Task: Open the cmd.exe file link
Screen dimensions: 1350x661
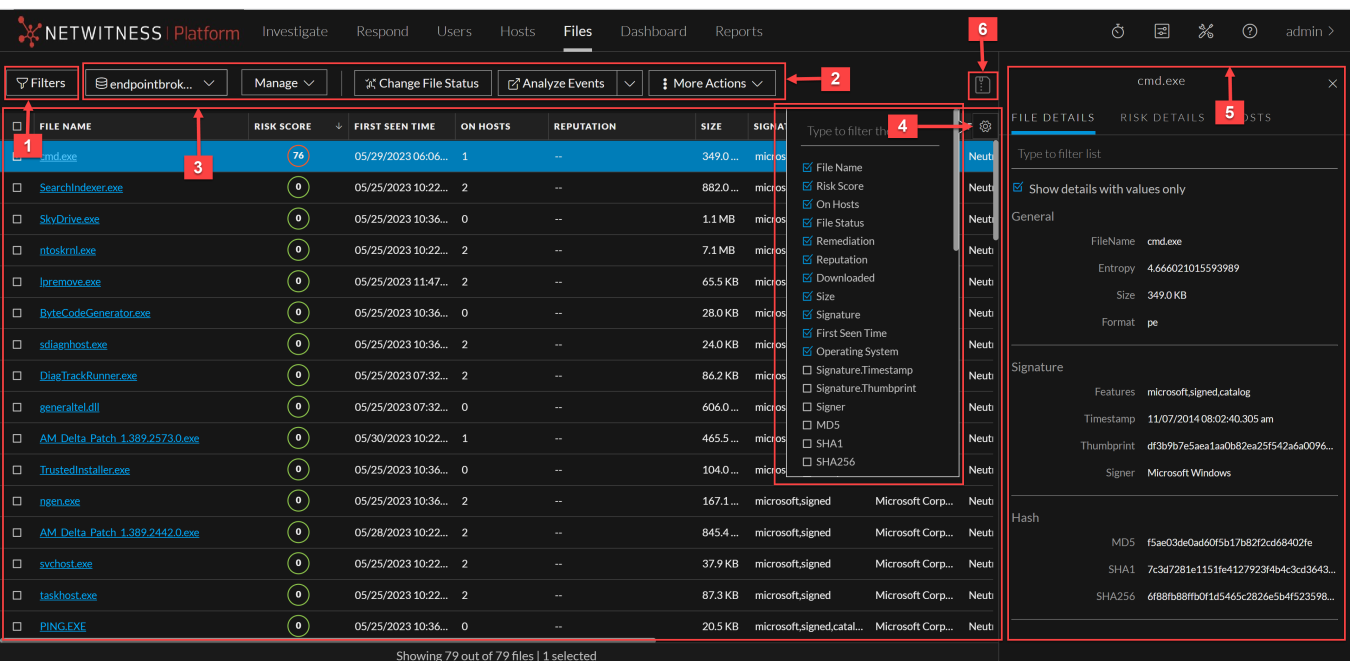Action: point(57,156)
